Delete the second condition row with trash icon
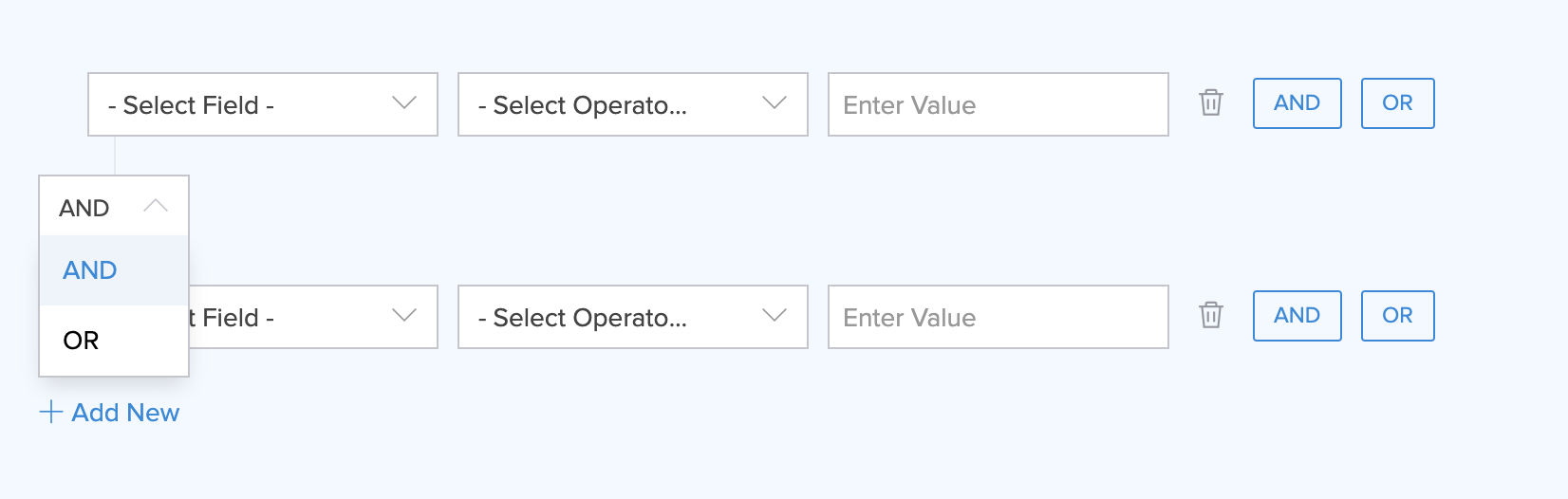 point(1210,315)
